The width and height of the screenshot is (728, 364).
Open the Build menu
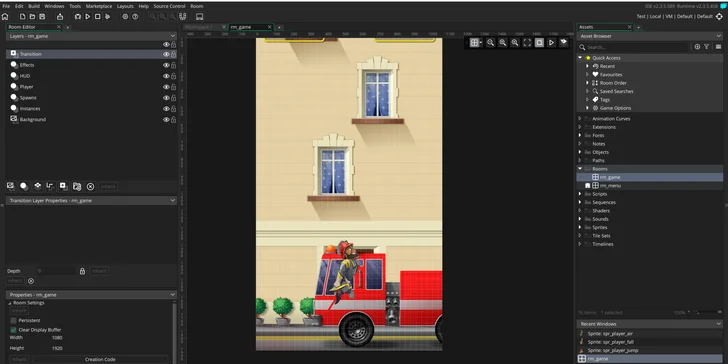tap(34, 6)
